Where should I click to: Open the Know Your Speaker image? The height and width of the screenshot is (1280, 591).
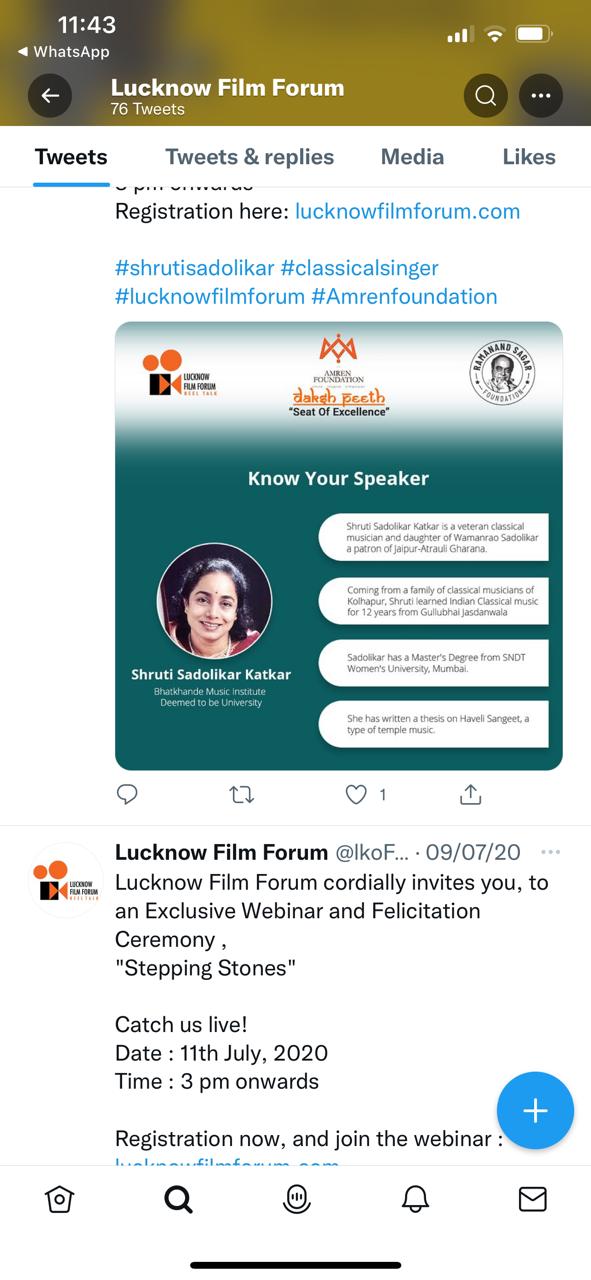coord(339,546)
